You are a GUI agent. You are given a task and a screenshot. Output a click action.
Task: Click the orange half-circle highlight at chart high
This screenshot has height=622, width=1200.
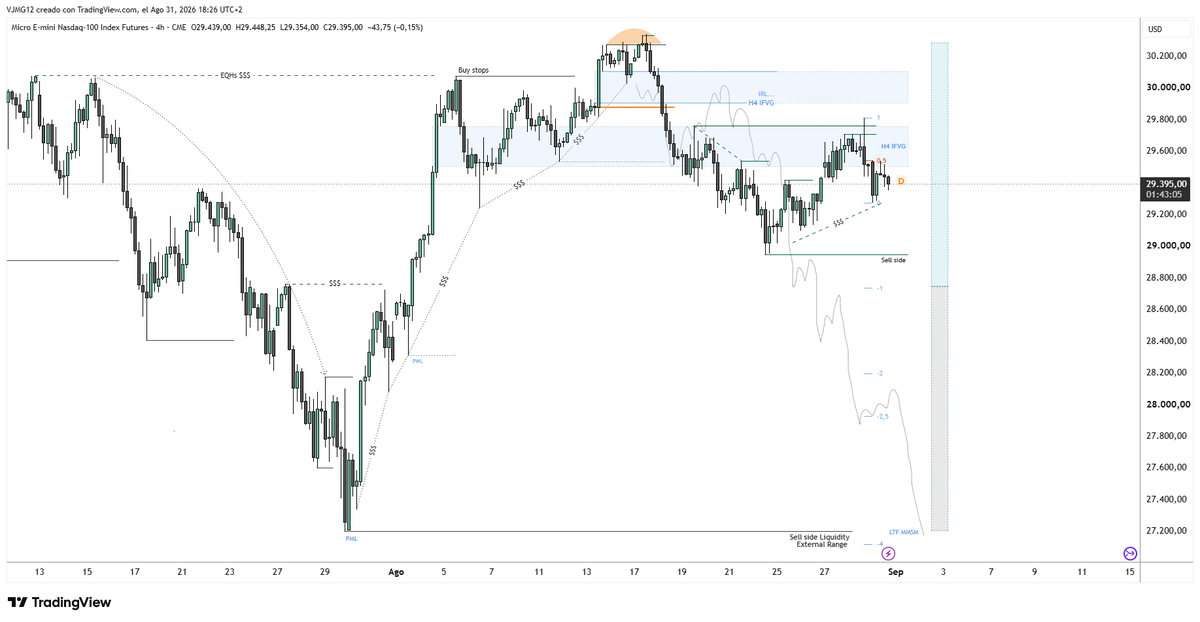(633, 37)
